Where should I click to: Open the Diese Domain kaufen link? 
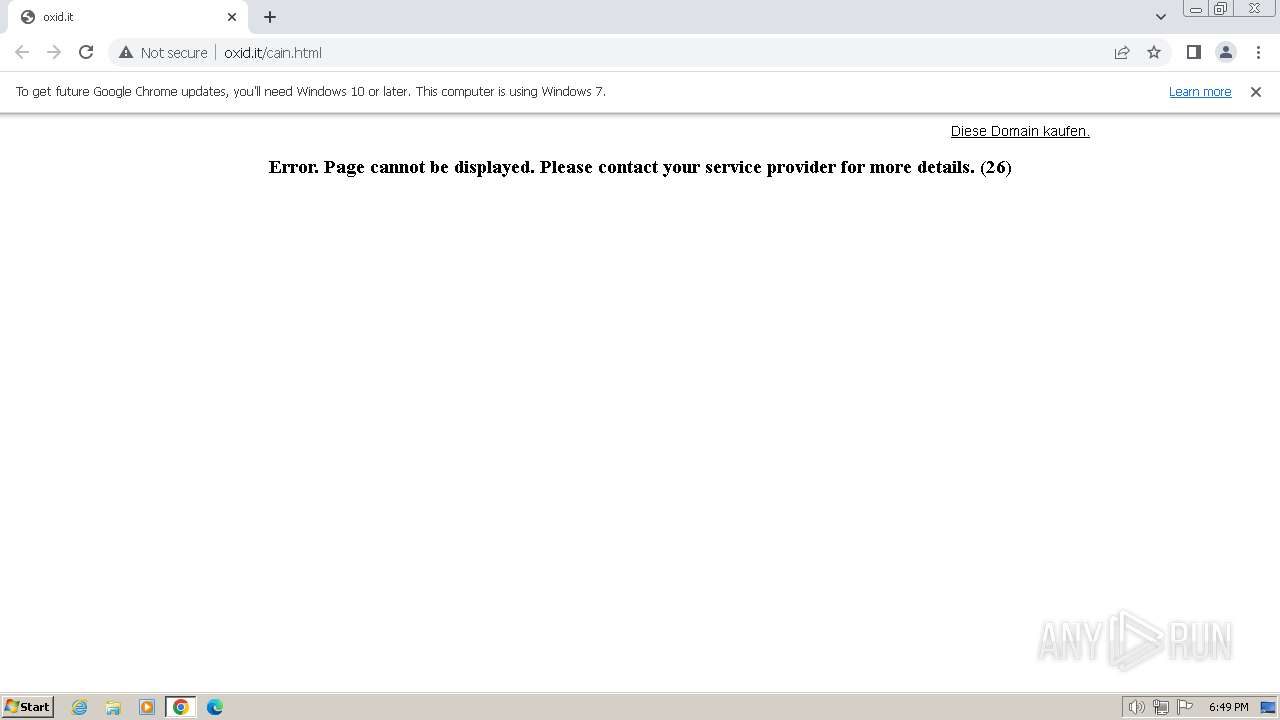tap(1020, 131)
